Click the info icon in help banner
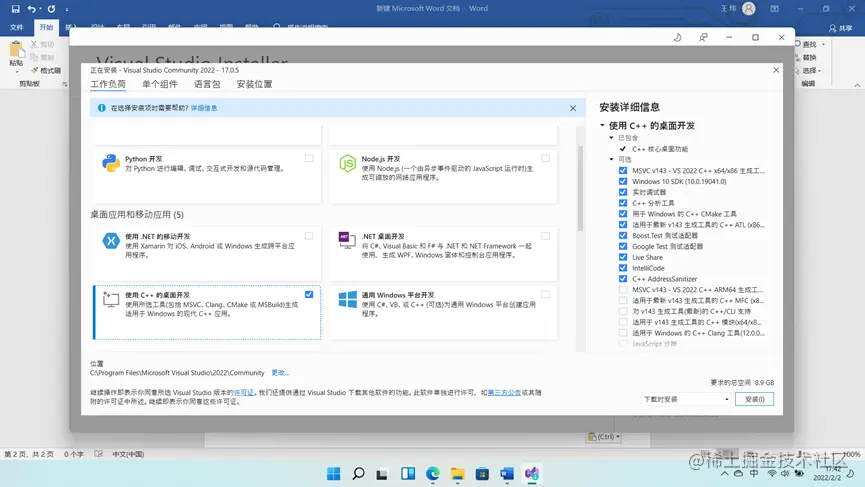The height and width of the screenshot is (487, 865). [x=102, y=108]
